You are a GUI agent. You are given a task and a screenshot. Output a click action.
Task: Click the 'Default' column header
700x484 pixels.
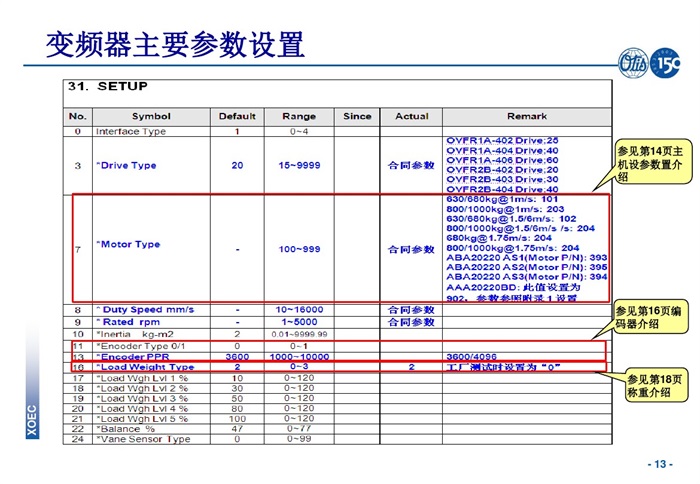tap(237, 117)
